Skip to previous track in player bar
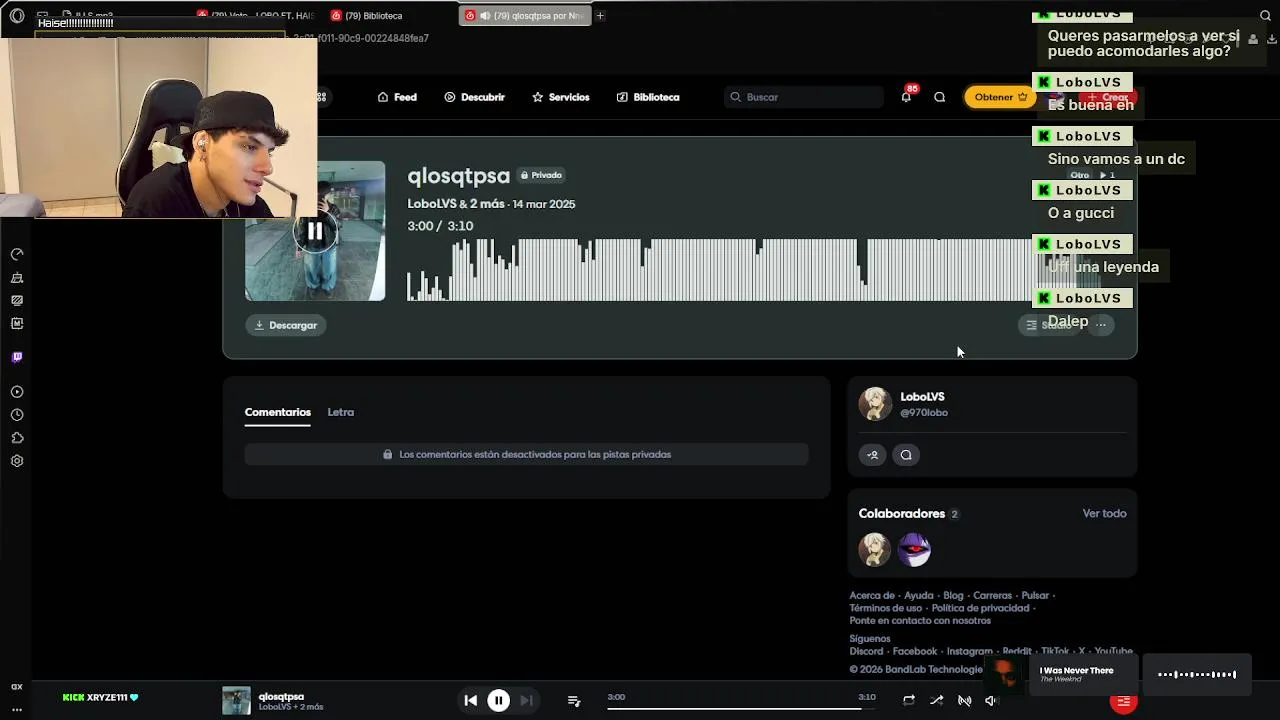This screenshot has height=720, width=1280. [471, 701]
